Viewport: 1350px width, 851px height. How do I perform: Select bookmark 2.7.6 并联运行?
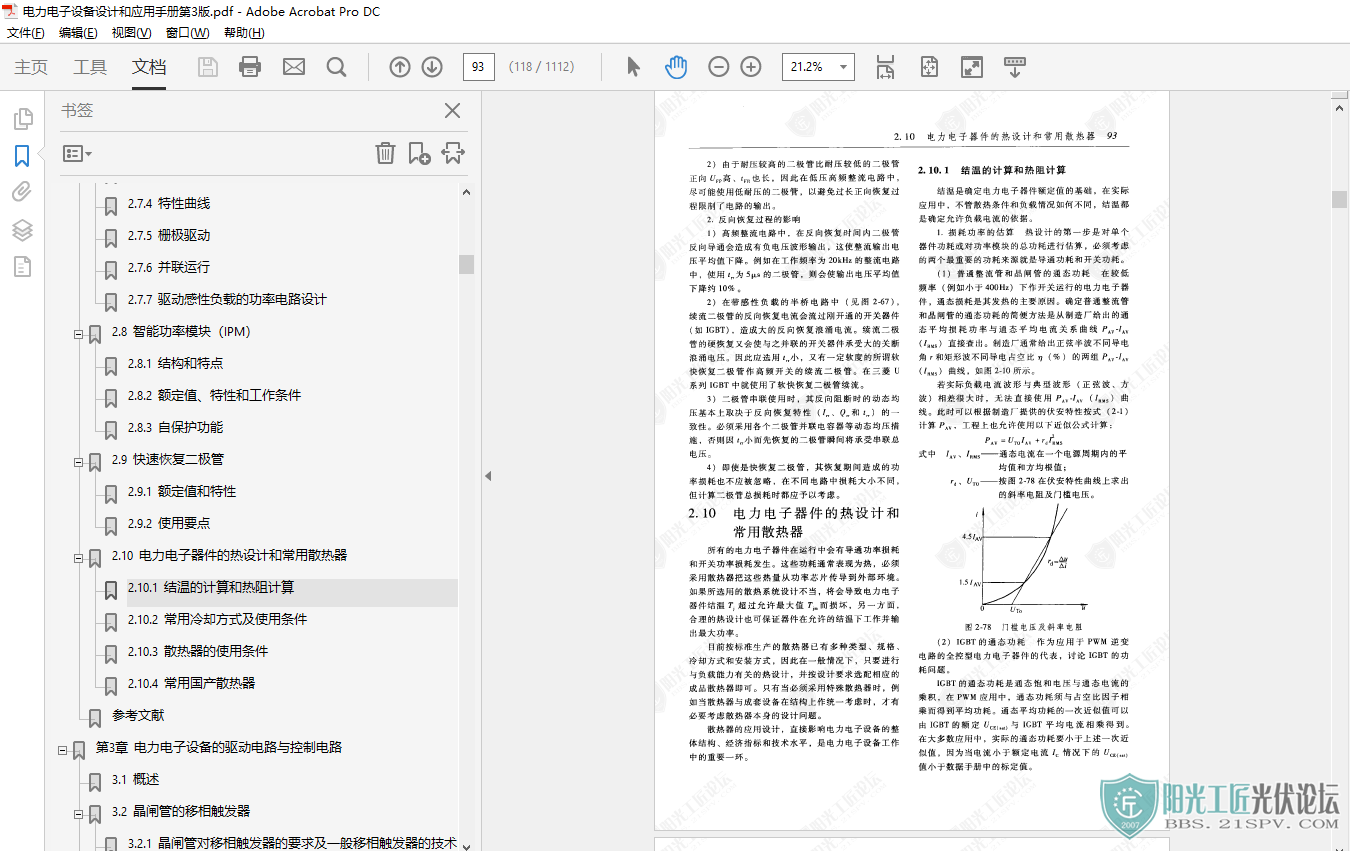pos(169,267)
